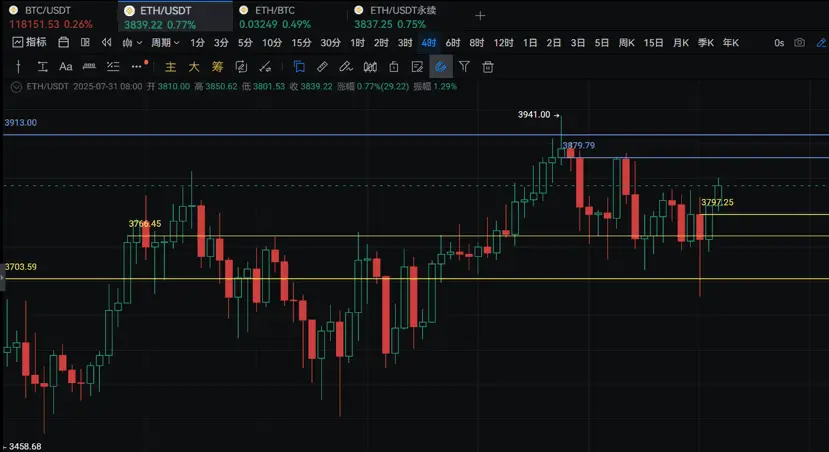Toggle the magnet snap icon
Image resolution: width=829 pixels, height=452 pixels.
pyautogui.click(x=441, y=67)
